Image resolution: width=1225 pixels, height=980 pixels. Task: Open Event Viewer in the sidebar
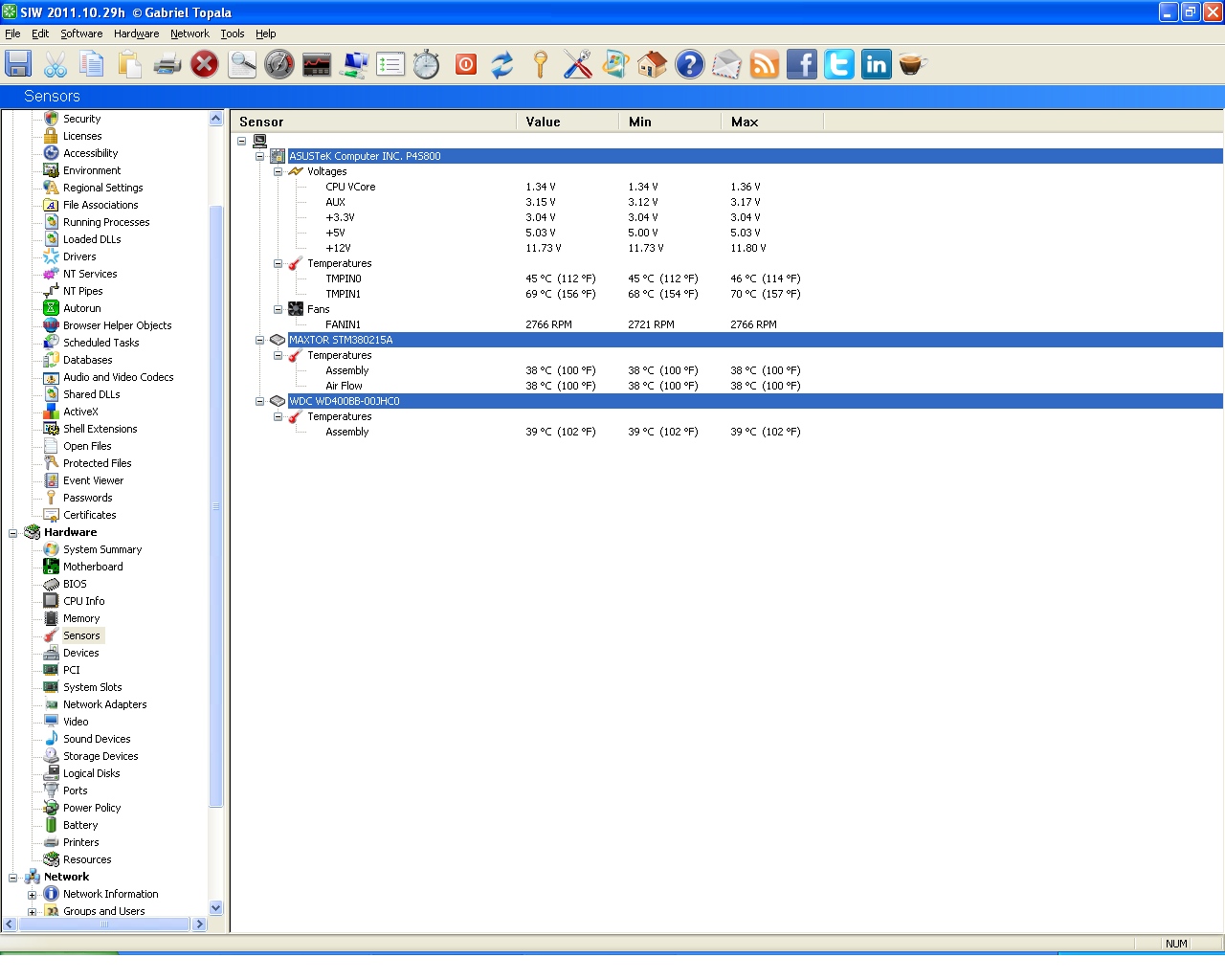[x=93, y=480]
